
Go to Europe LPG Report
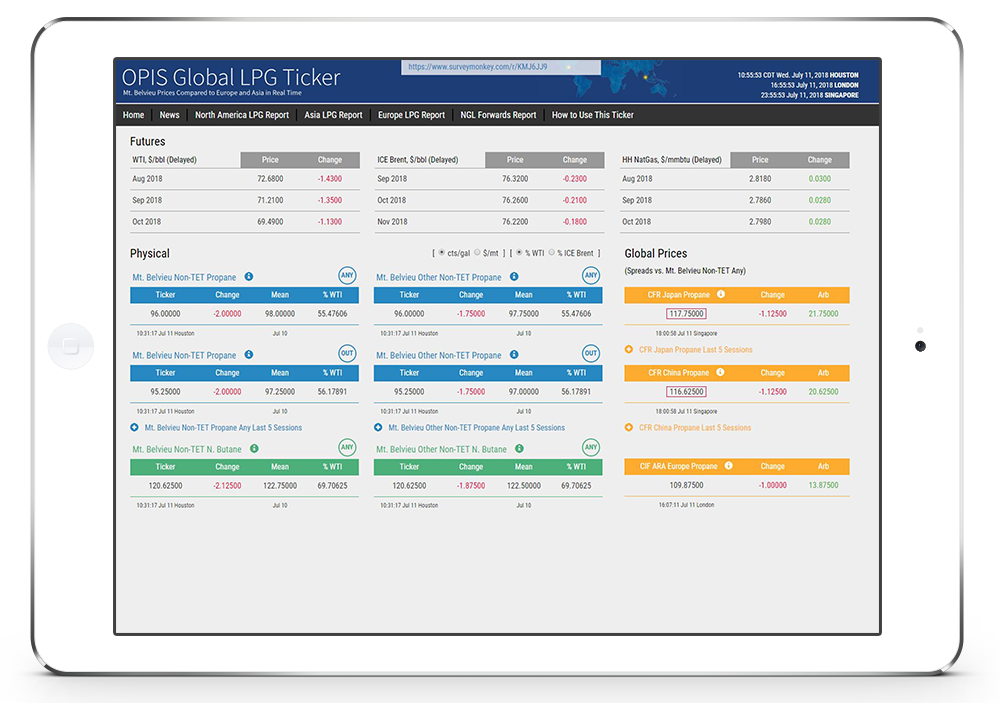point(411,115)
